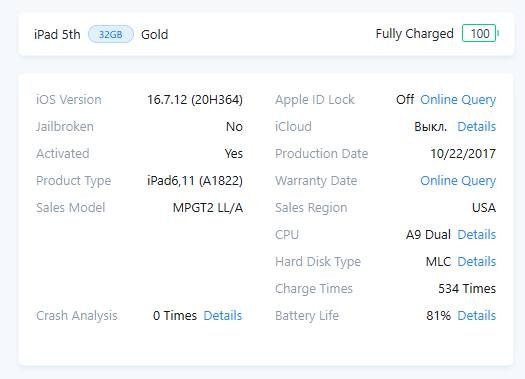Image resolution: width=525 pixels, height=379 pixels.
Task: Click the iCloud label
Action: pos(293,127)
